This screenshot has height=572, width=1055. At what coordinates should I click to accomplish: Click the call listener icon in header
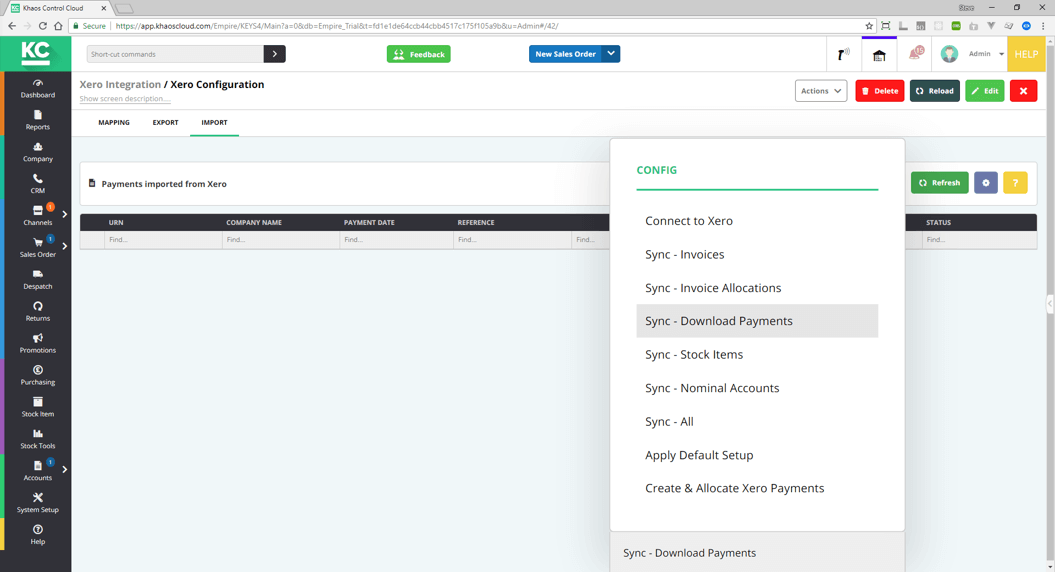843,54
